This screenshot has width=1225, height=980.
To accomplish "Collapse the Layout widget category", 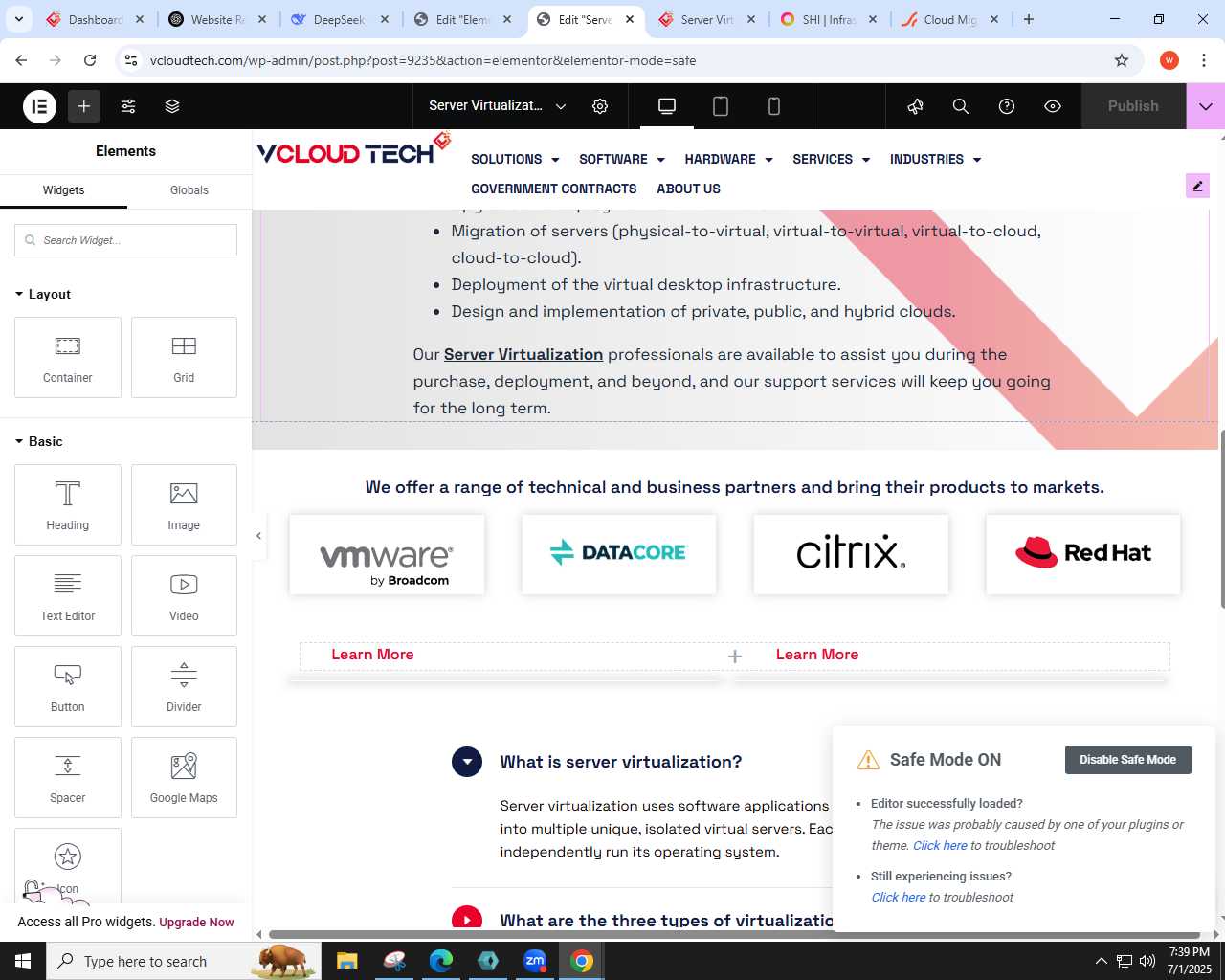I will 42,294.
